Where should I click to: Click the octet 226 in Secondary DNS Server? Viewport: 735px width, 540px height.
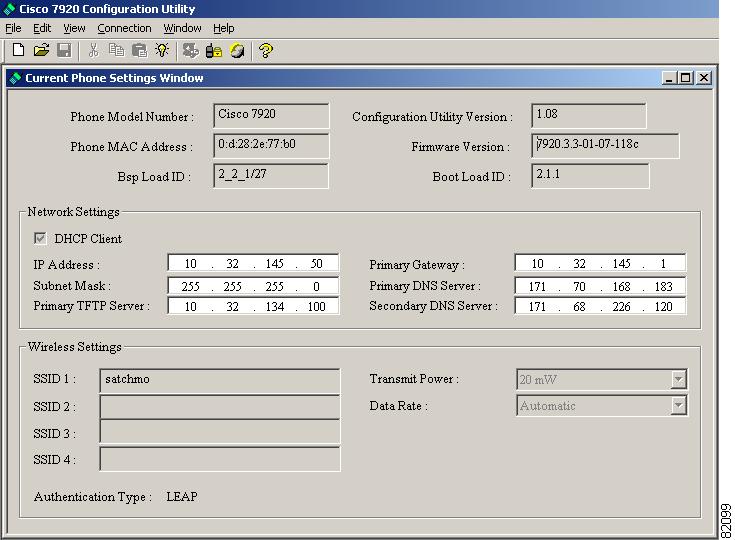622,307
